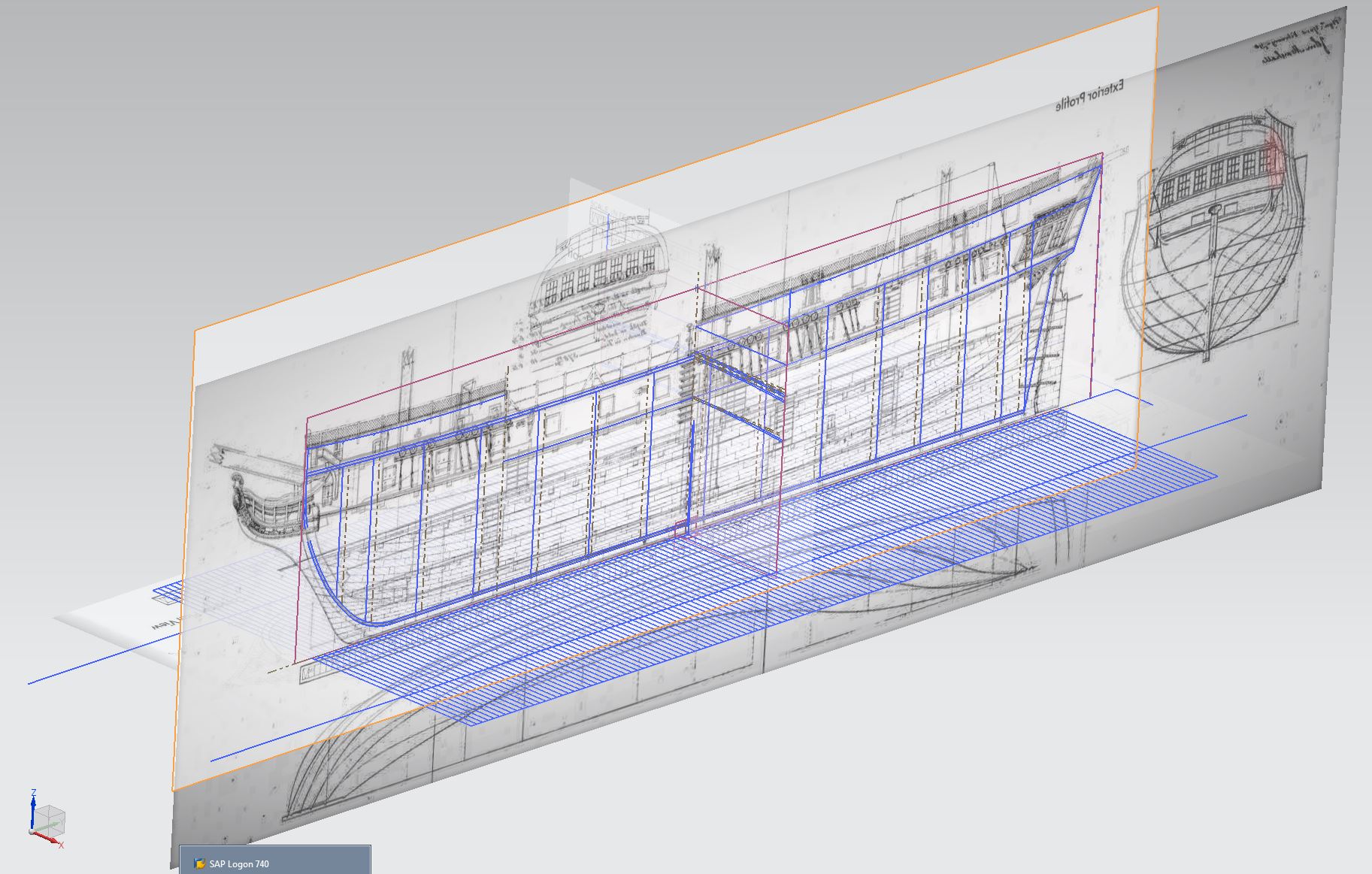Select the green Y axis on orientation triad
The width and height of the screenshot is (1372, 874).
[x=47, y=827]
